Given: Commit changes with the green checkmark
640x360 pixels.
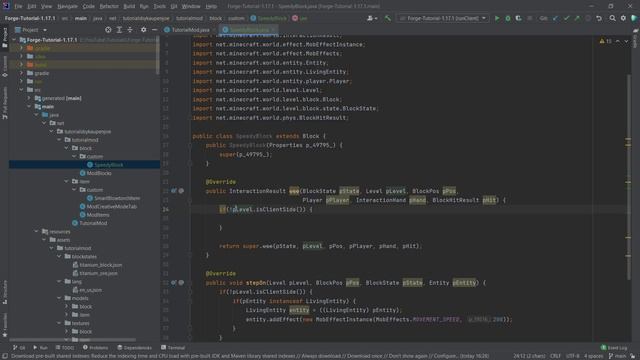Looking at the screenshot, I should click(566, 18).
